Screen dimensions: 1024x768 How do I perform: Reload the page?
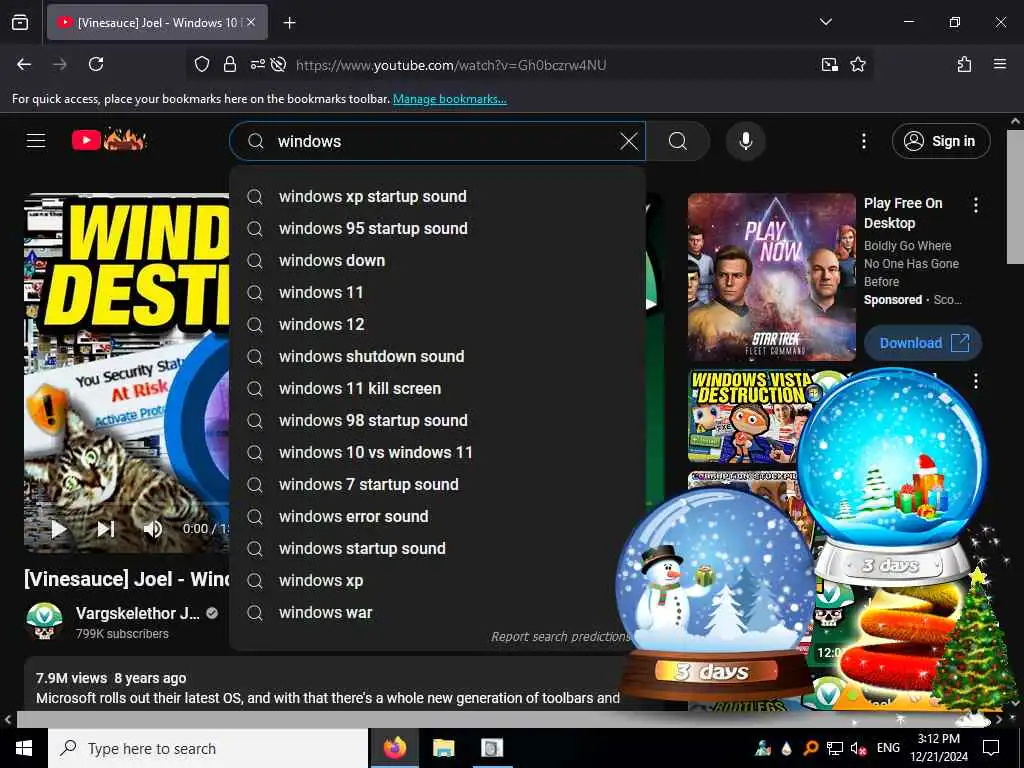pyautogui.click(x=96, y=64)
